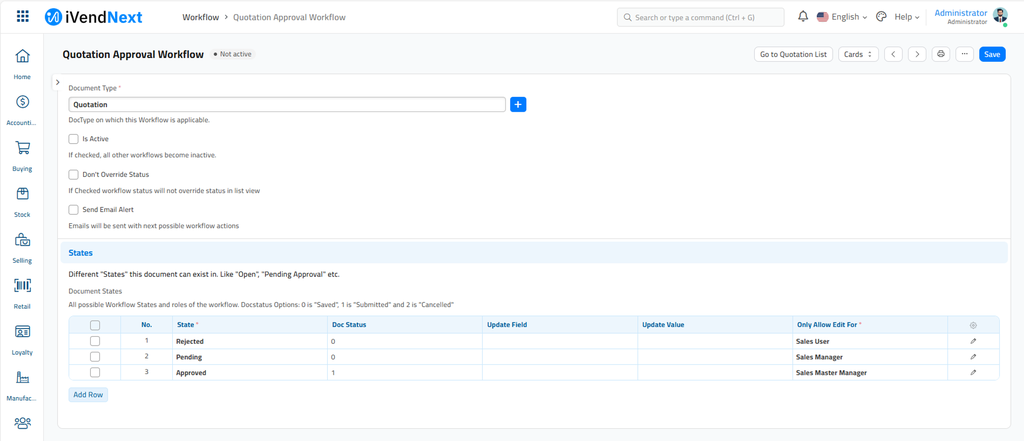Edit the Pending row with pencil icon
1024x441 pixels.
tap(973, 357)
